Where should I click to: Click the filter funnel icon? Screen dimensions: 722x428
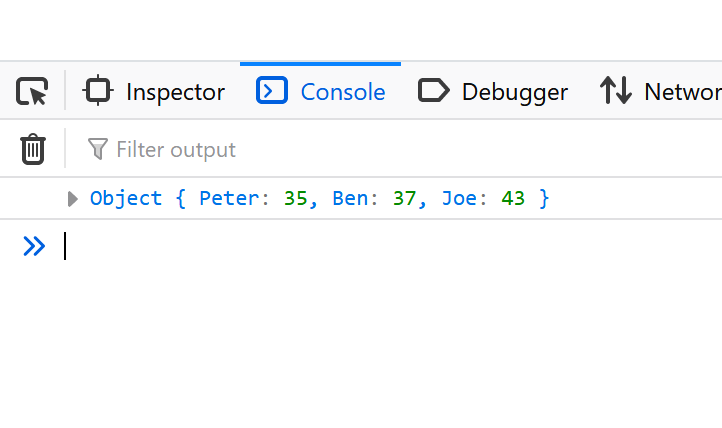click(x=97, y=149)
